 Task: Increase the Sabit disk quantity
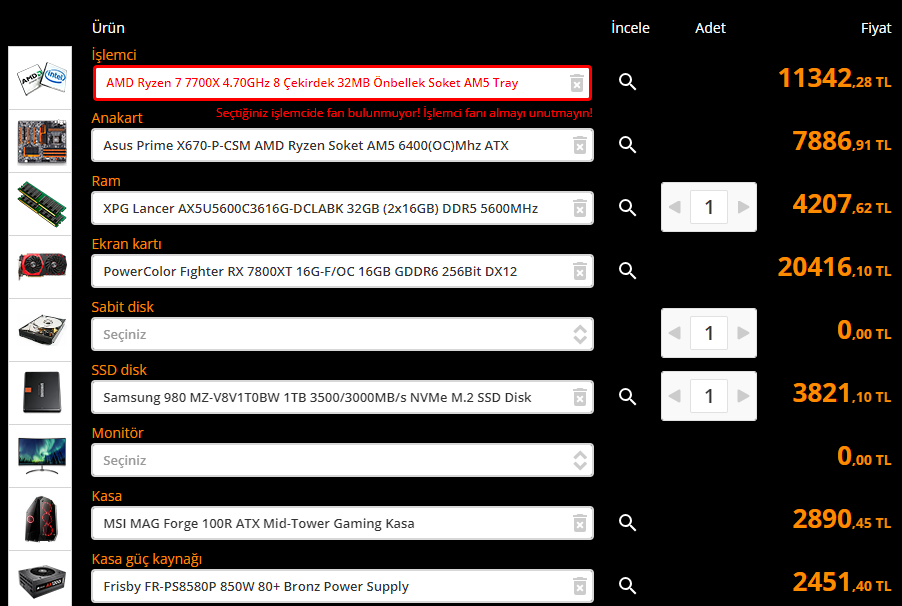(743, 333)
